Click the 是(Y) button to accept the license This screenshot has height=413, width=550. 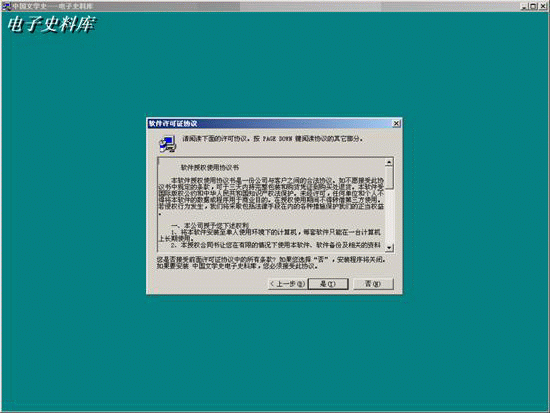pyautogui.click(x=328, y=284)
